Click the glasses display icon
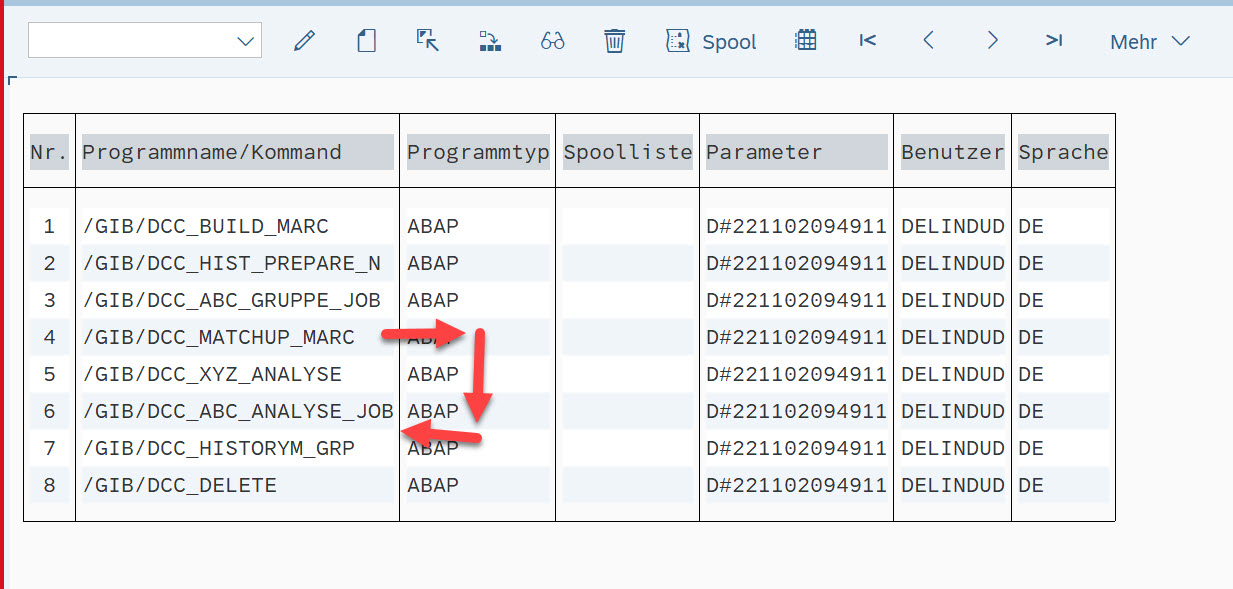This screenshot has width=1233, height=589. pos(552,41)
